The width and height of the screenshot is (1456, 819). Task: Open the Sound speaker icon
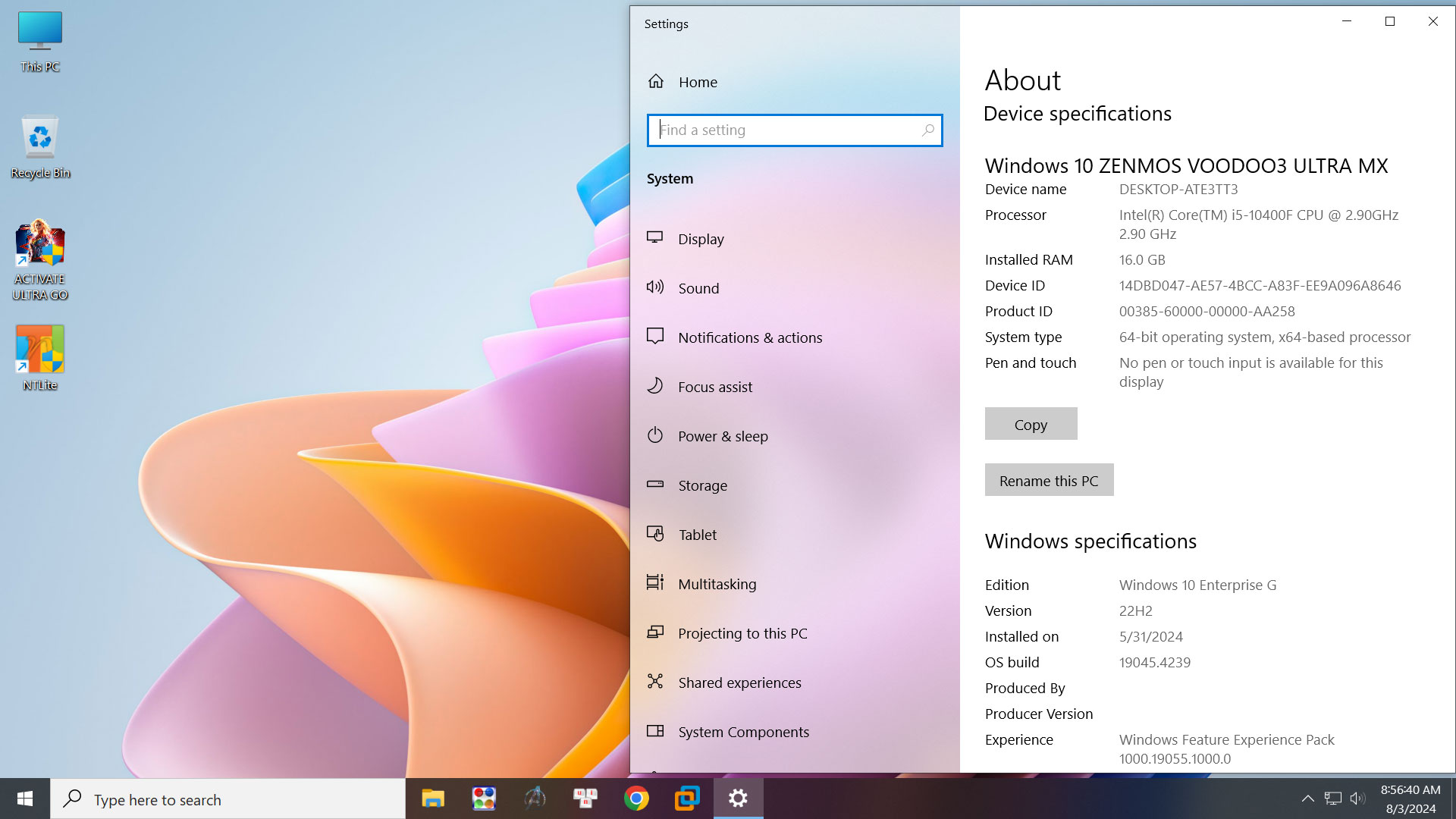(x=655, y=287)
